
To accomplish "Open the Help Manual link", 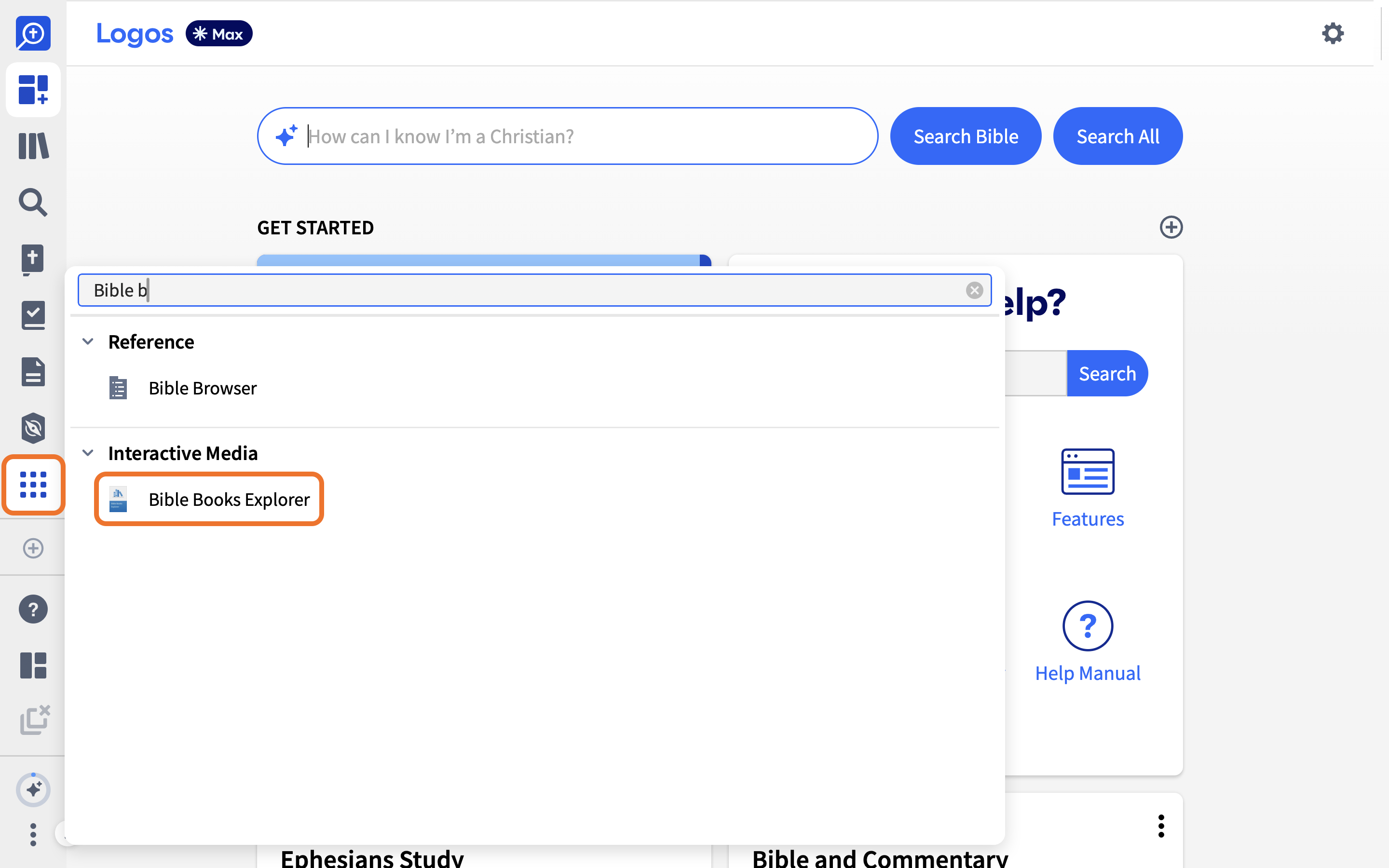I will click(1088, 673).
